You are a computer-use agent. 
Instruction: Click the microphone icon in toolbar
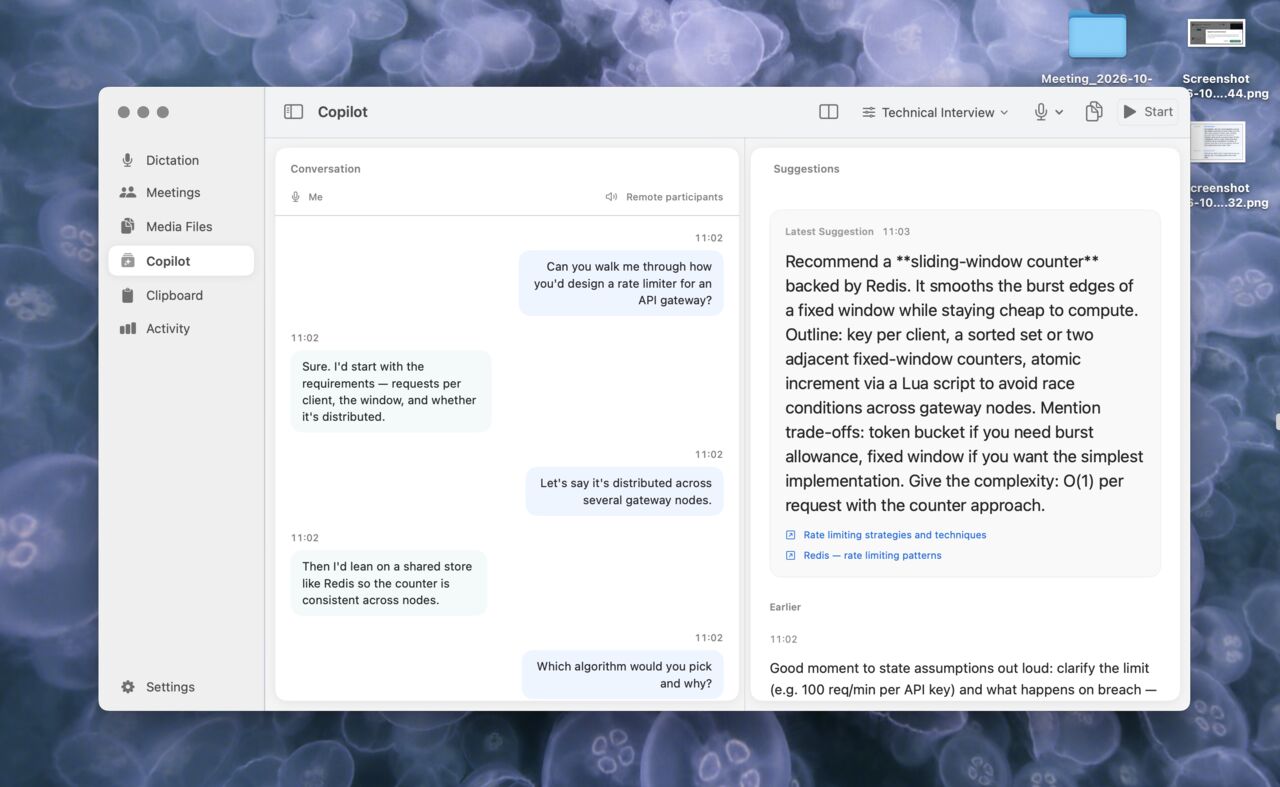pos(1041,112)
